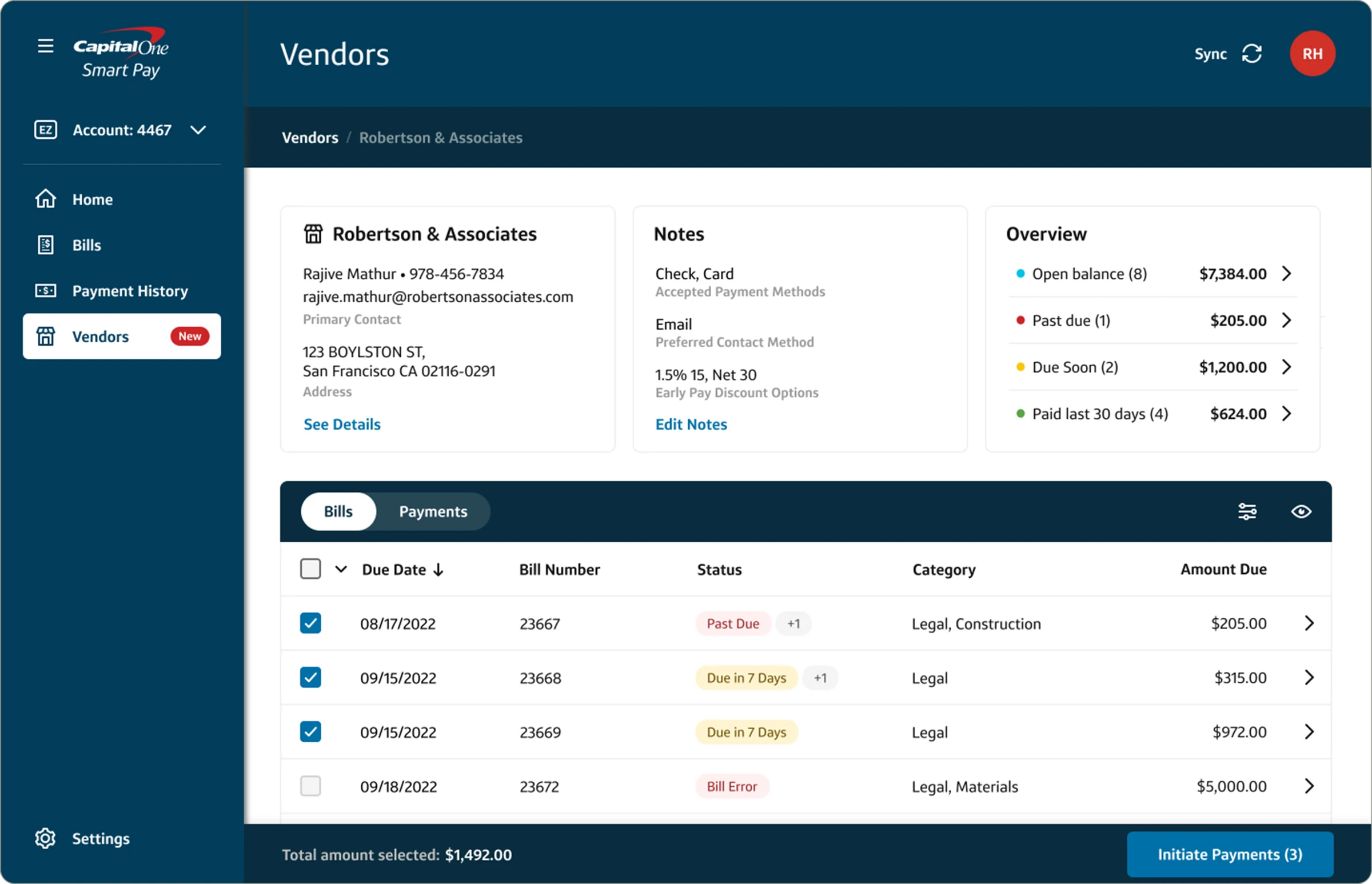The image size is (1372, 884).
Task: Open bill 23668 row arrow
Action: pyautogui.click(x=1309, y=677)
